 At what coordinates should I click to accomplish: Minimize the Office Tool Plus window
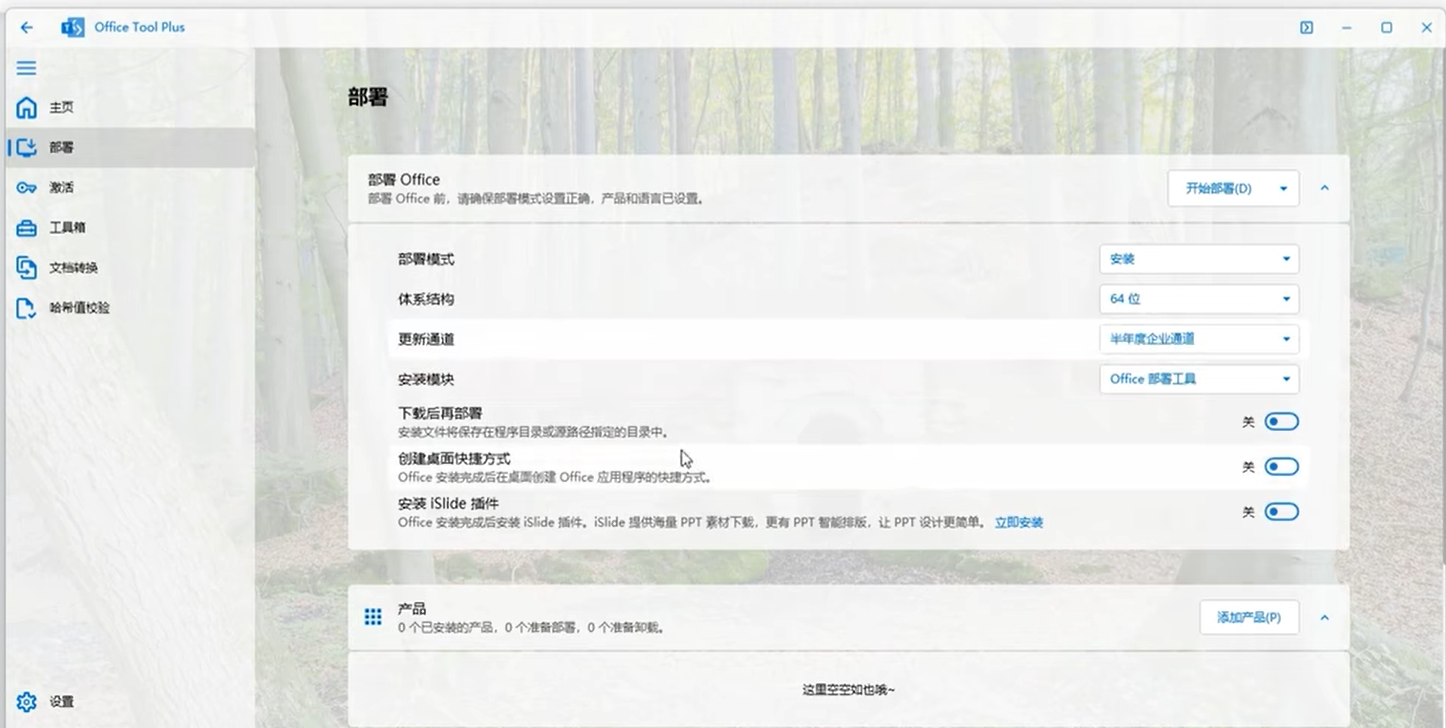1347,28
